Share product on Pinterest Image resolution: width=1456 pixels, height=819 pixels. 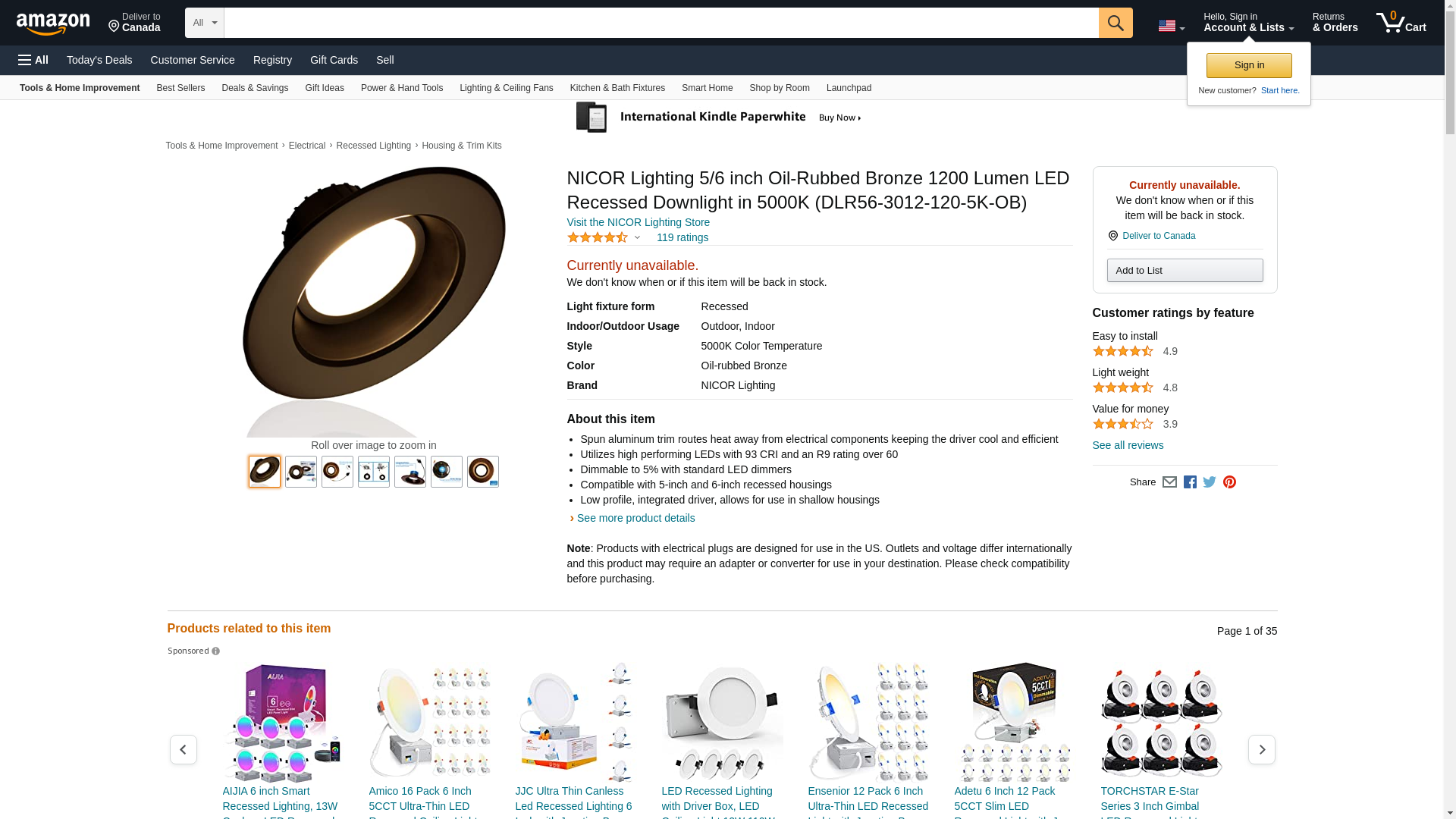(x=1229, y=482)
